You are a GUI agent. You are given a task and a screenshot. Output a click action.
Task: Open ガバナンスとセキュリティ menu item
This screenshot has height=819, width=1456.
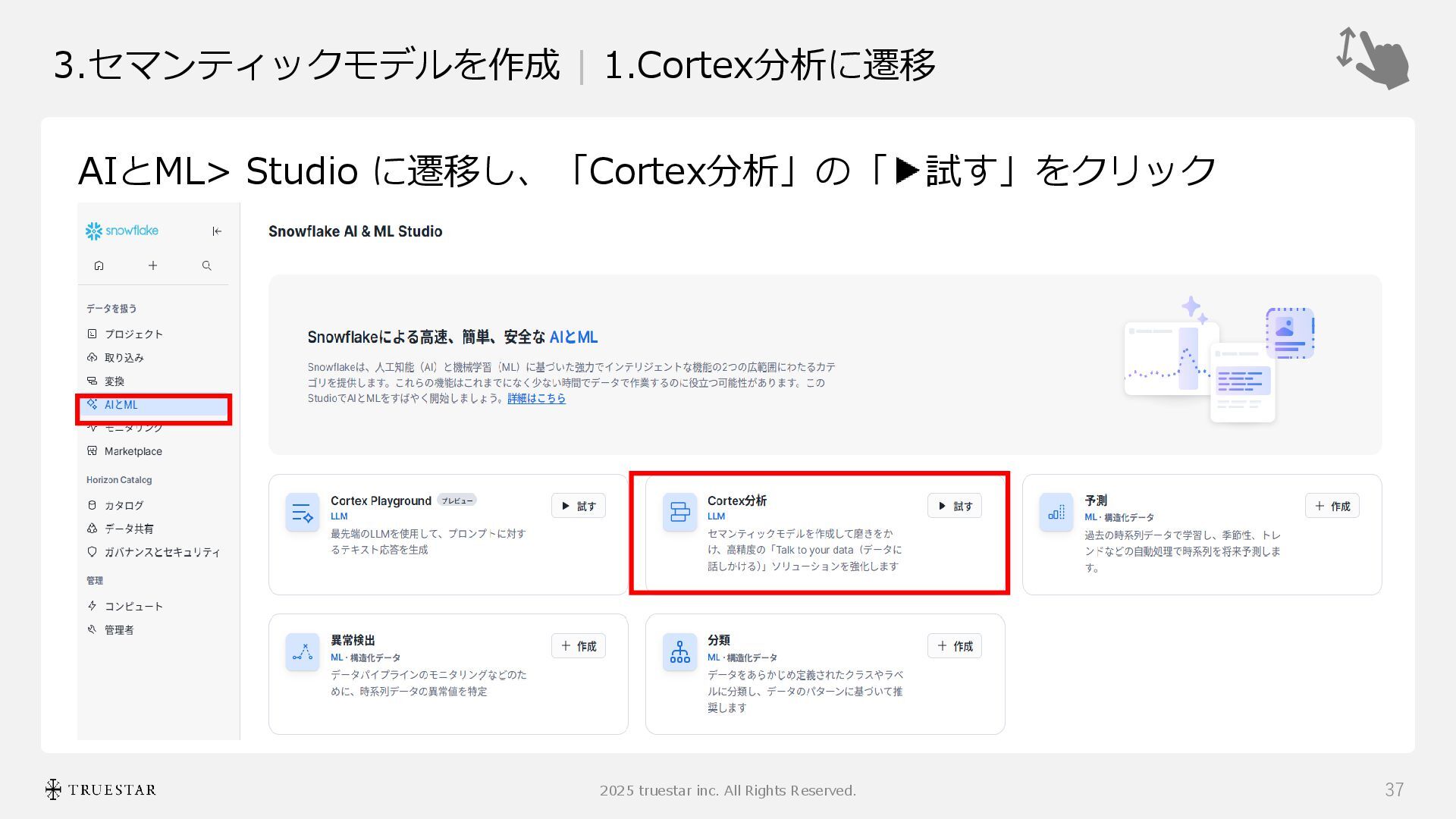pos(162,552)
